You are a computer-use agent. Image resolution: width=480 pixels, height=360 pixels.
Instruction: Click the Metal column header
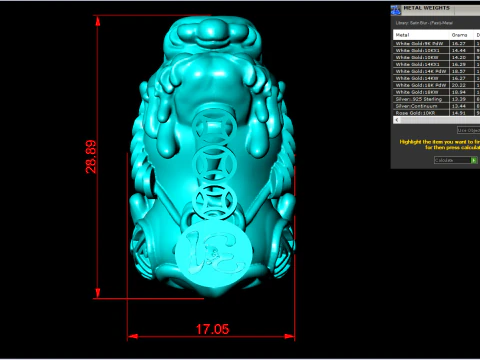421,35
